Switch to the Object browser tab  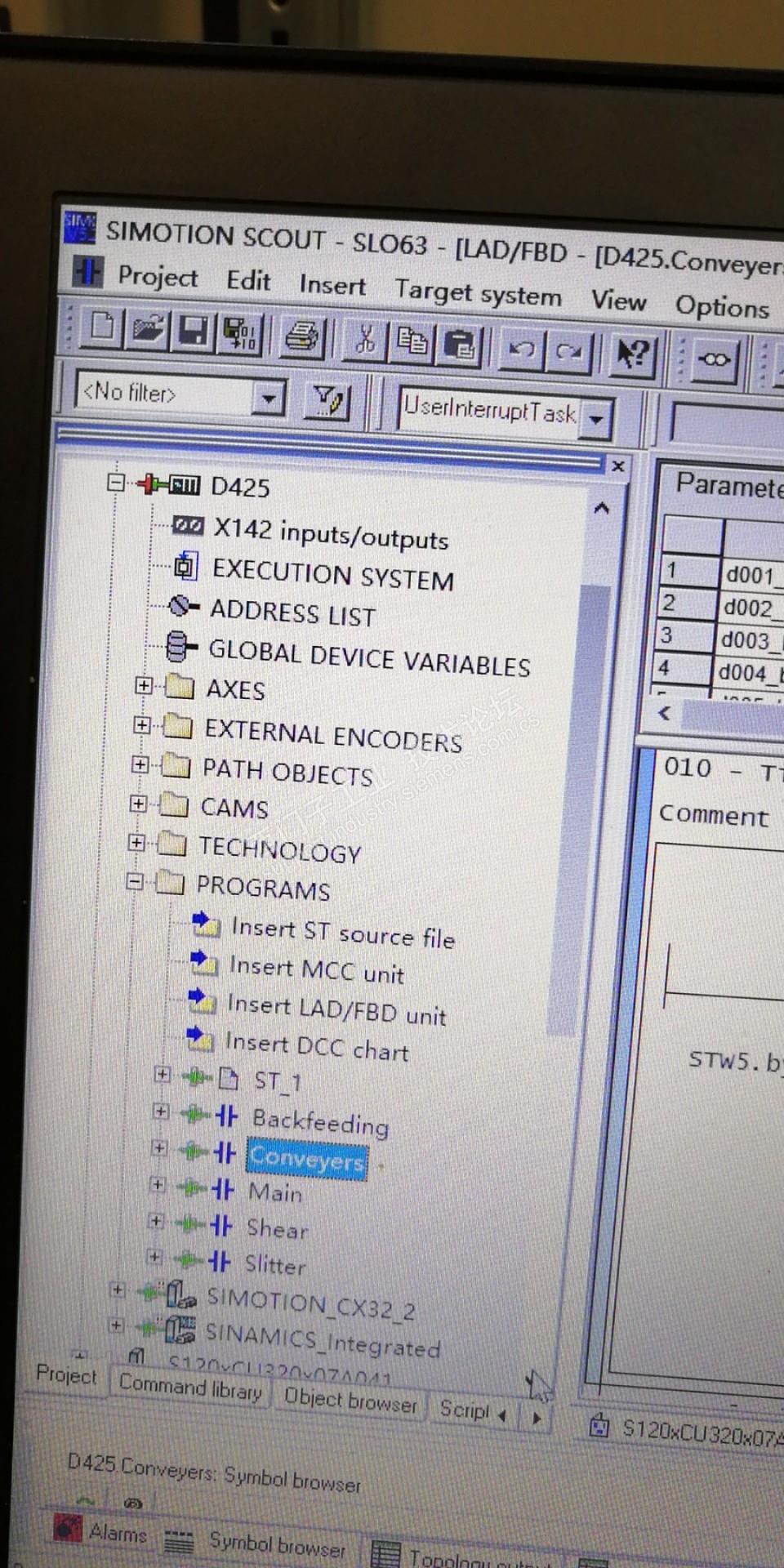(x=350, y=1400)
